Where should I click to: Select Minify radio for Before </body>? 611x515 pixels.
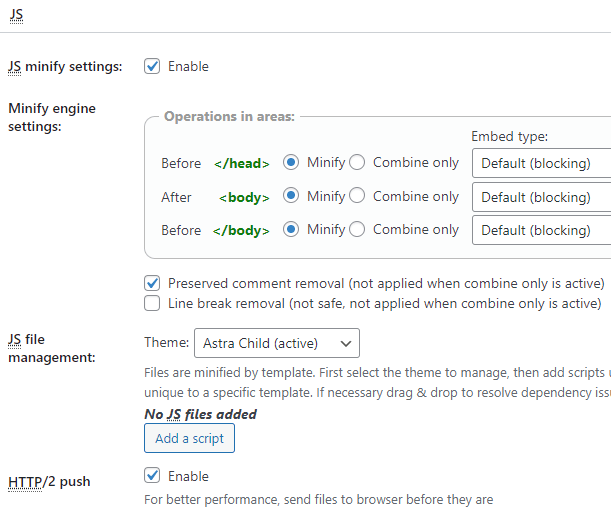[x=291, y=229]
